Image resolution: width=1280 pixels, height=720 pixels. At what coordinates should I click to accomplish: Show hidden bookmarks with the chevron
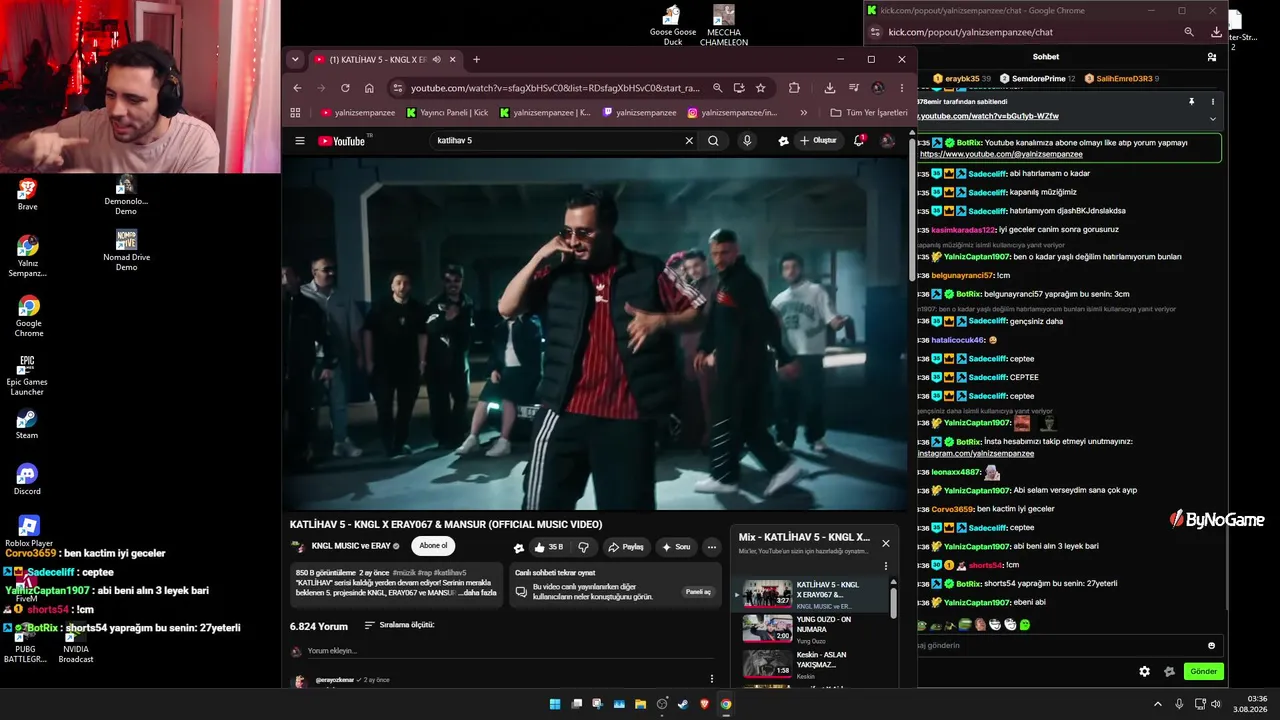pos(805,113)
